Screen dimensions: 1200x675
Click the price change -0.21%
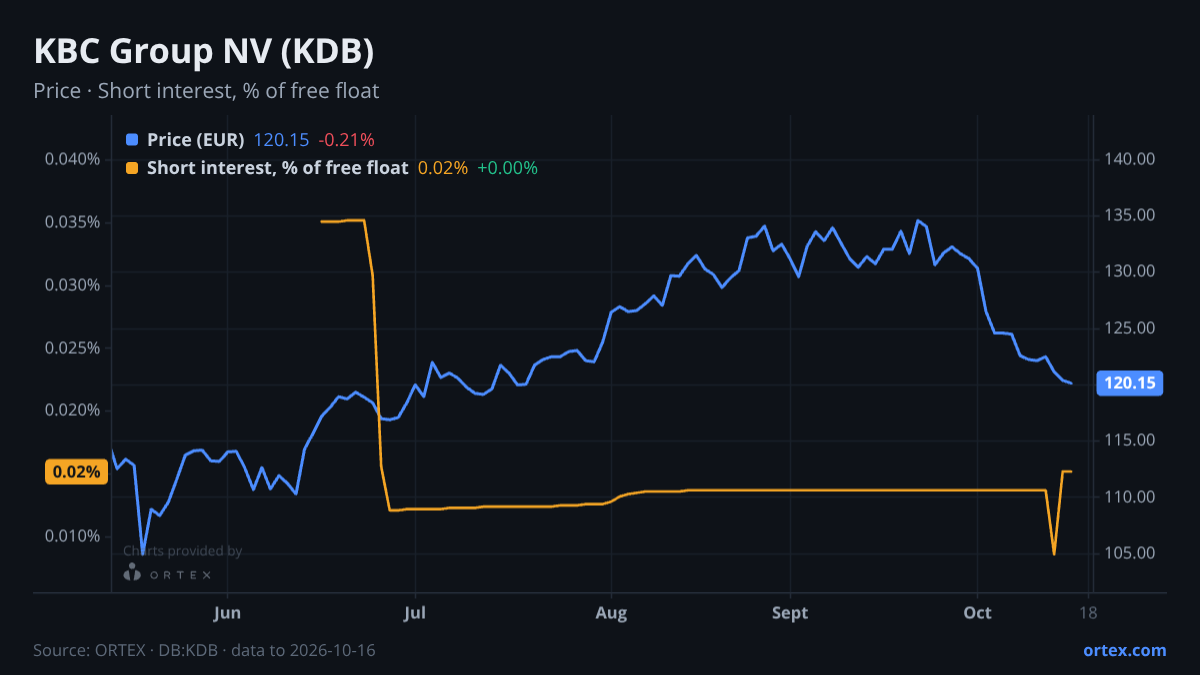point(346,140)
